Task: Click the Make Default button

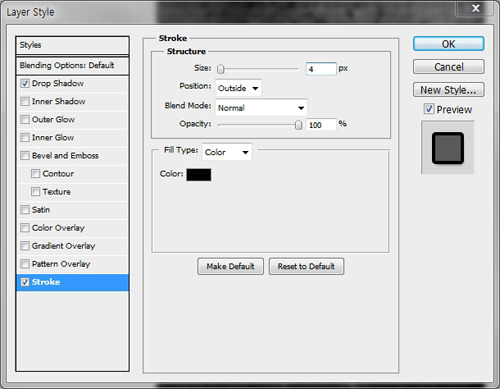Action: 230,266
